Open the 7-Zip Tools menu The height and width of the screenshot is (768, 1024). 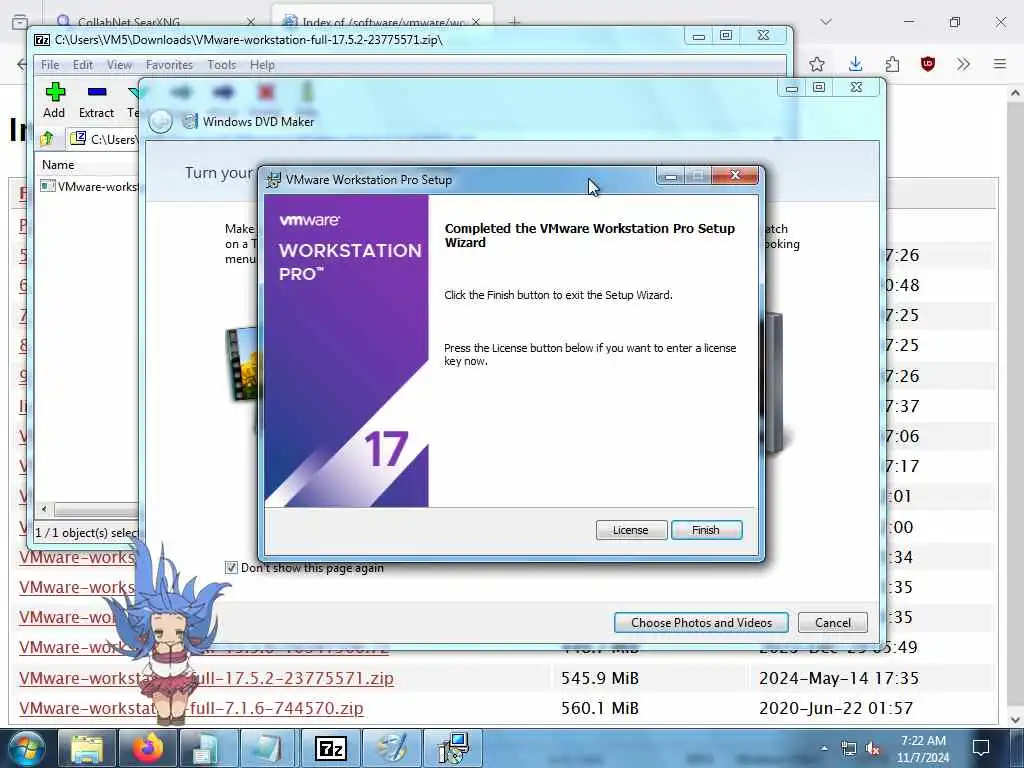[x=221, y=65]
